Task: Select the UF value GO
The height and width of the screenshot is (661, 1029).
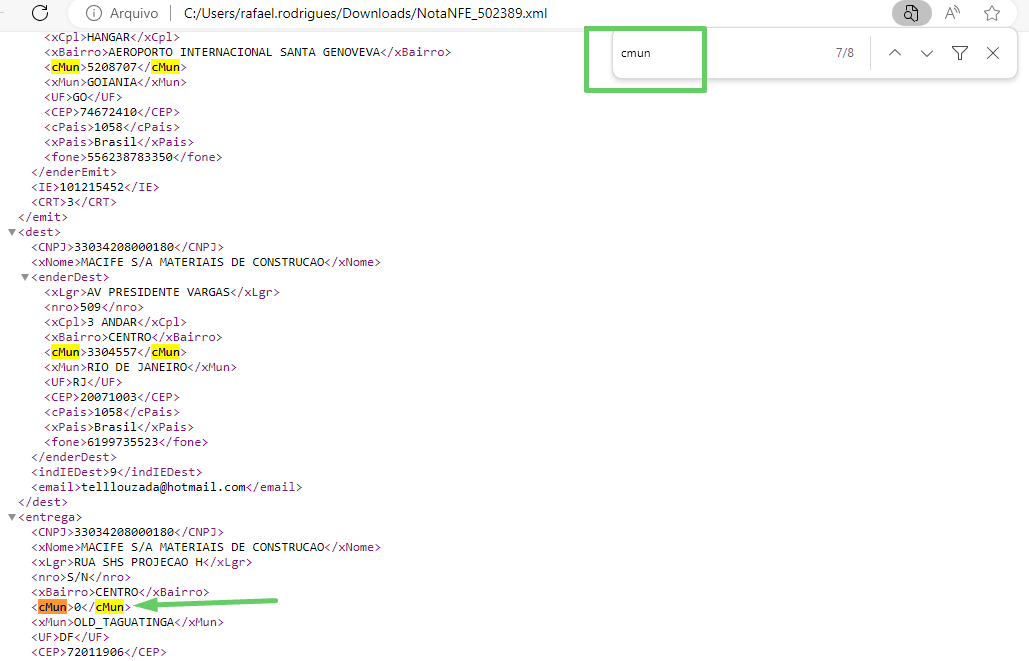Action: pos(80,97)
